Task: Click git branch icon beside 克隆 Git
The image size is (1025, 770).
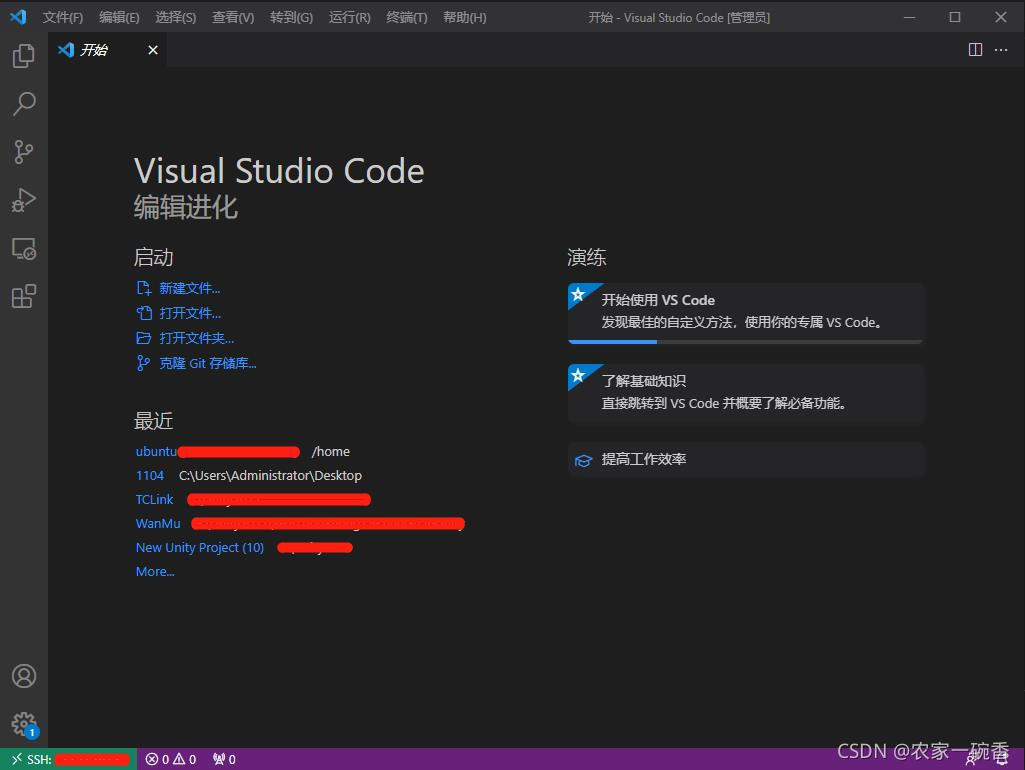Action: (x=143, y=363)
